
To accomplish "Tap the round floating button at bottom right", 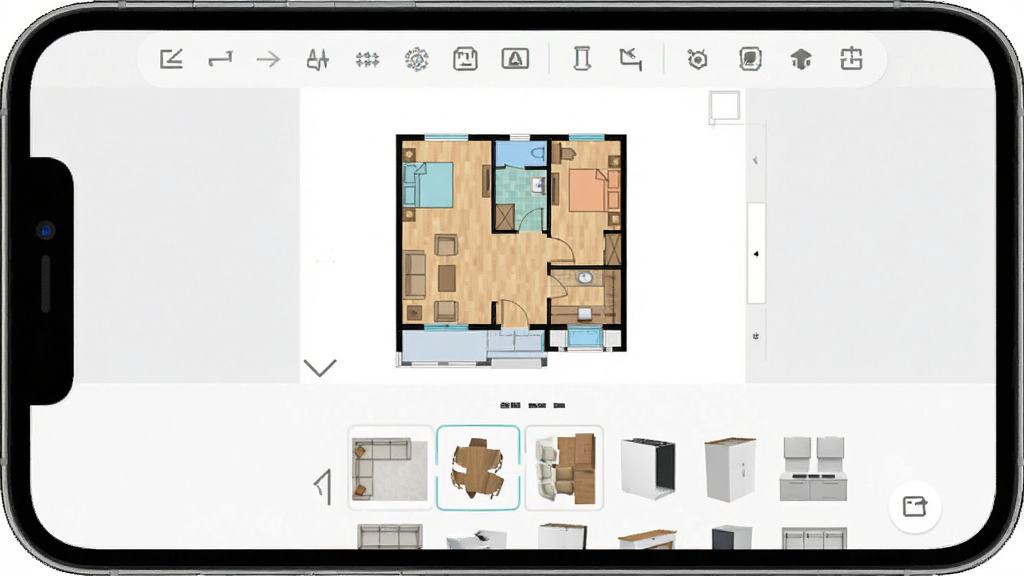I will 914,506.
